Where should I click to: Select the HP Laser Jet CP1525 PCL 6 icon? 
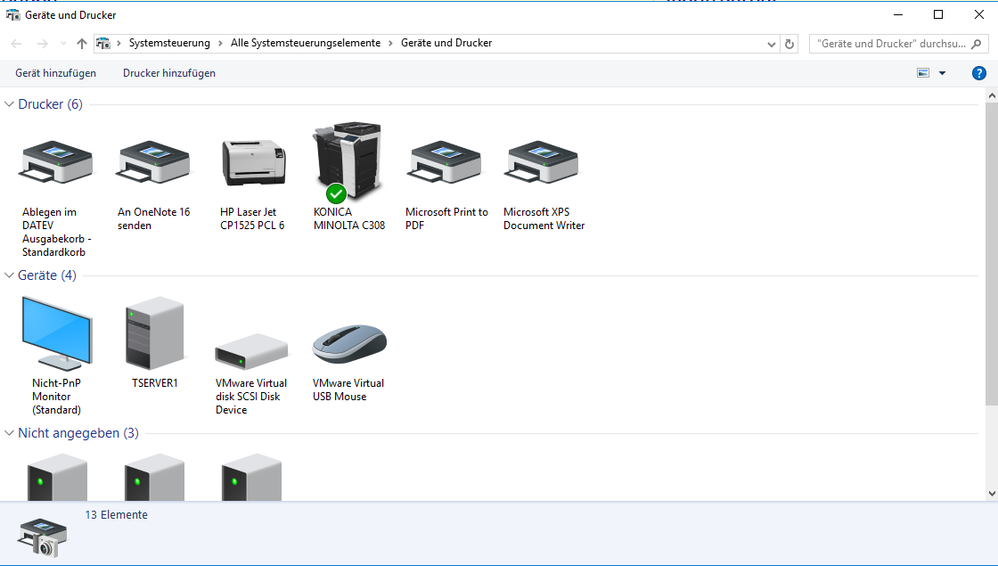(253, 162)
